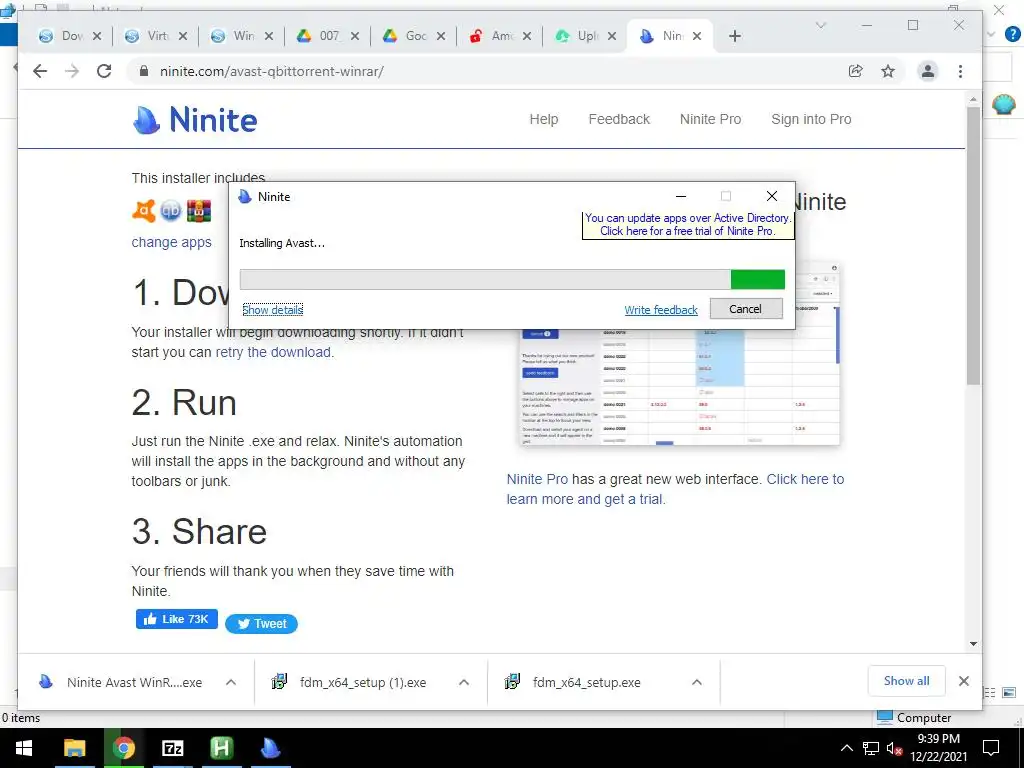
Task: Expand options for Ninite Avast WinR....exe download
Action: coord(231,682)
